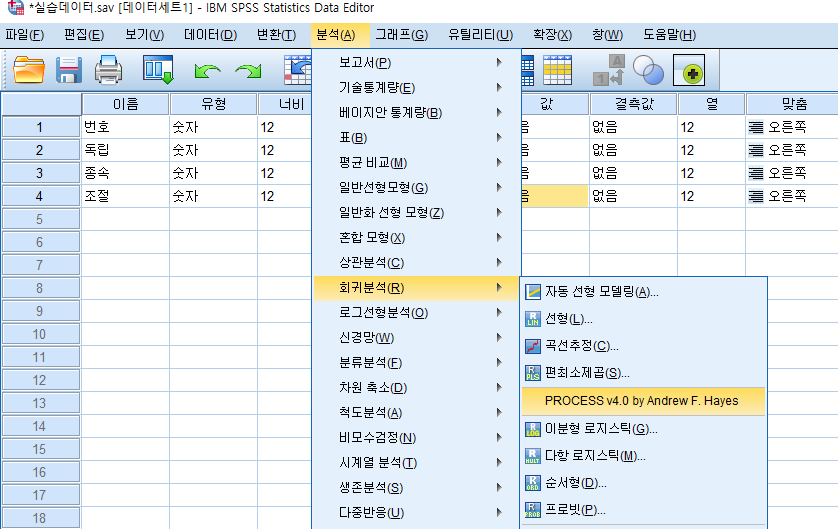Open the 유틸리티(U) menu
Viewport: 838px width, 529px height.
[x=480, y=35]
